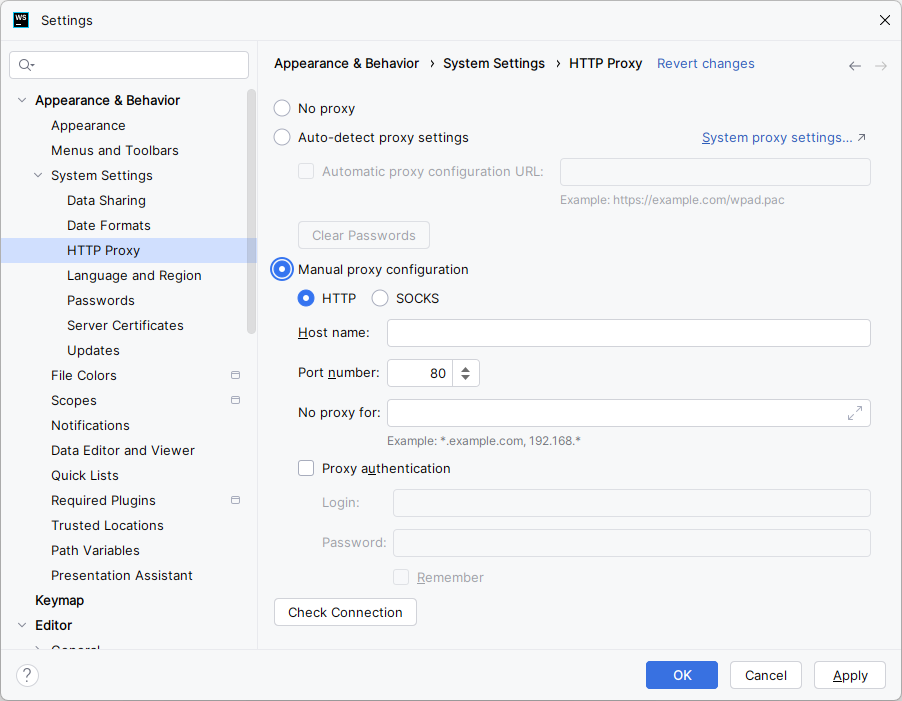The image size is (902, 701).
Task: Click the Port number field
Action: coord(420,373)
